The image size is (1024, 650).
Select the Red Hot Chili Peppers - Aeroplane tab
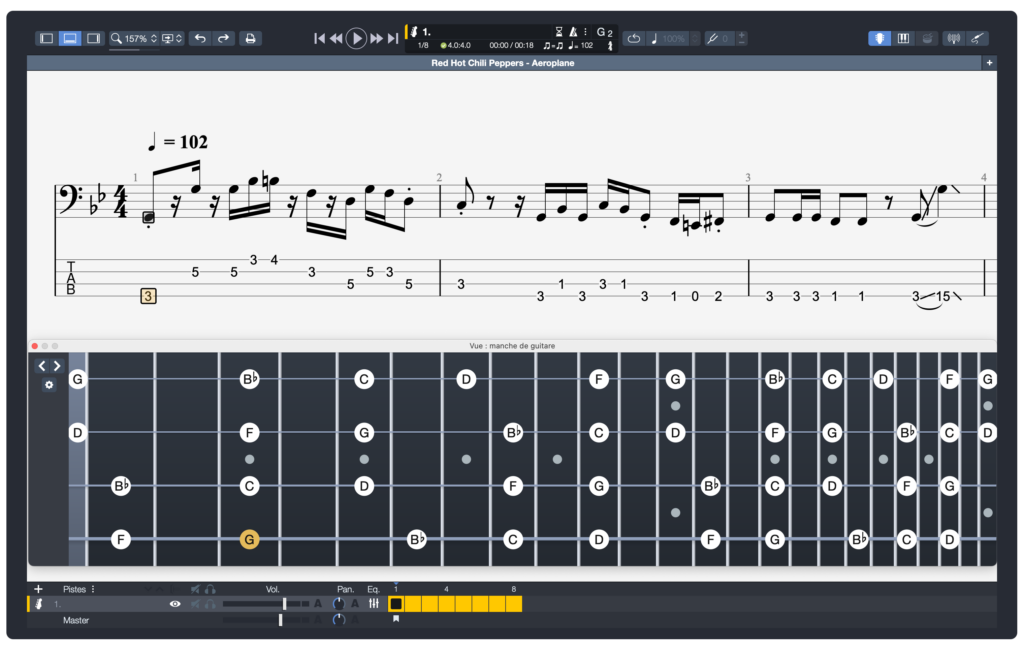click(503, 63)
